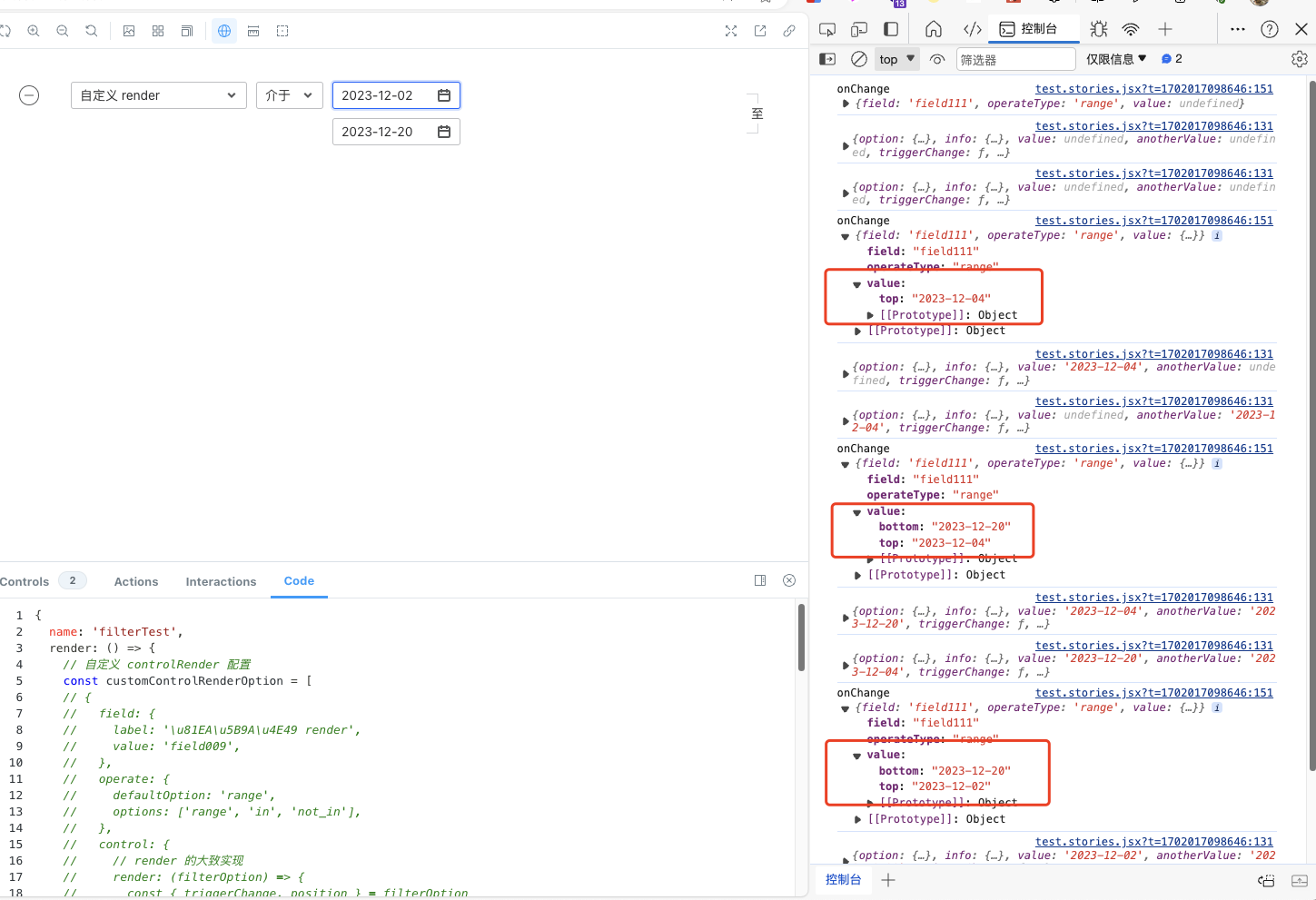Toggle the outline dashed-square icon
This screenshot has width=1316, height=900.
click(x=282, y=31)
